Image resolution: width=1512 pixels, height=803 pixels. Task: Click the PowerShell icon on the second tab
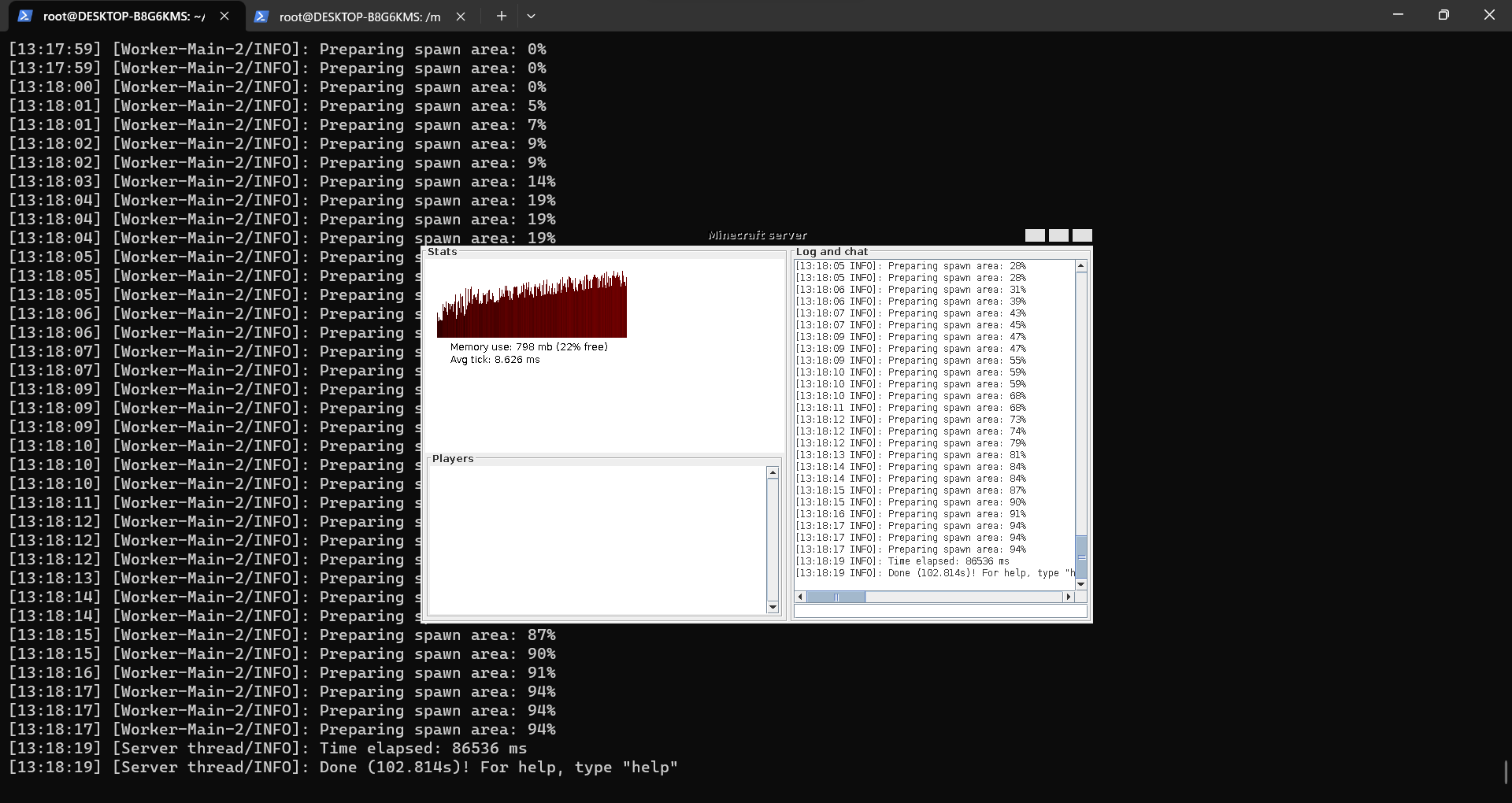point(261,16)
